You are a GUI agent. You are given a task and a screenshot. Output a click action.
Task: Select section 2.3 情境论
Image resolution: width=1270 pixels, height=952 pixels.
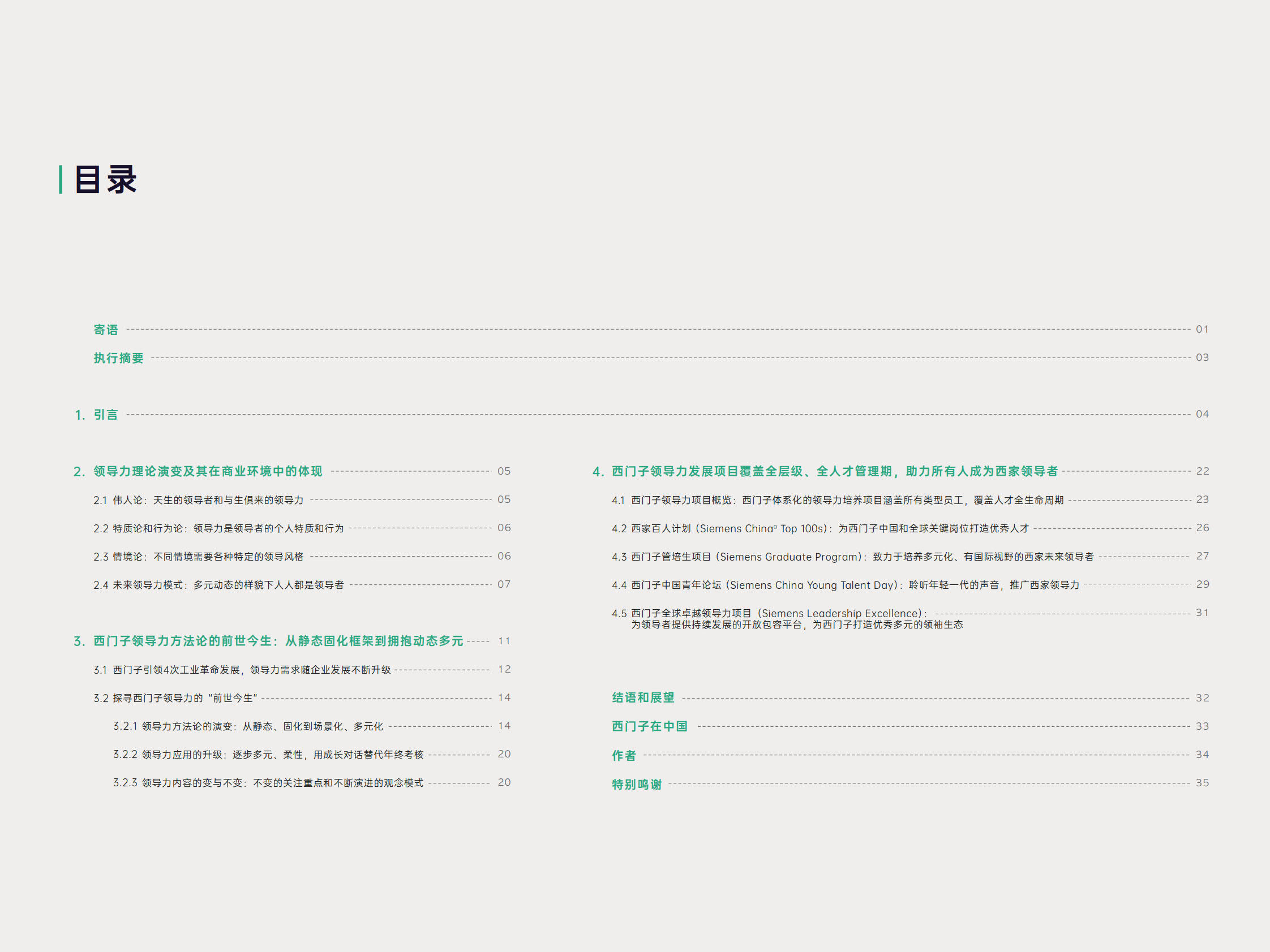(199, 557)
